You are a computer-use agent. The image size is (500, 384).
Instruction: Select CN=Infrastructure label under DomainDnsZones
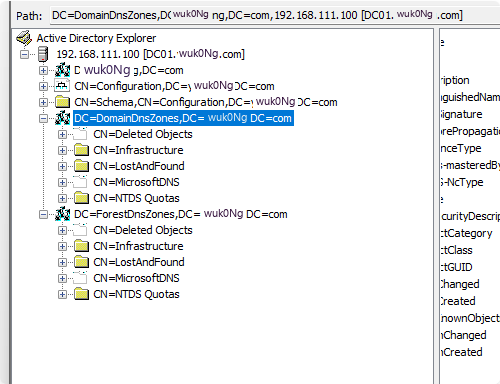tap(138, 150)
